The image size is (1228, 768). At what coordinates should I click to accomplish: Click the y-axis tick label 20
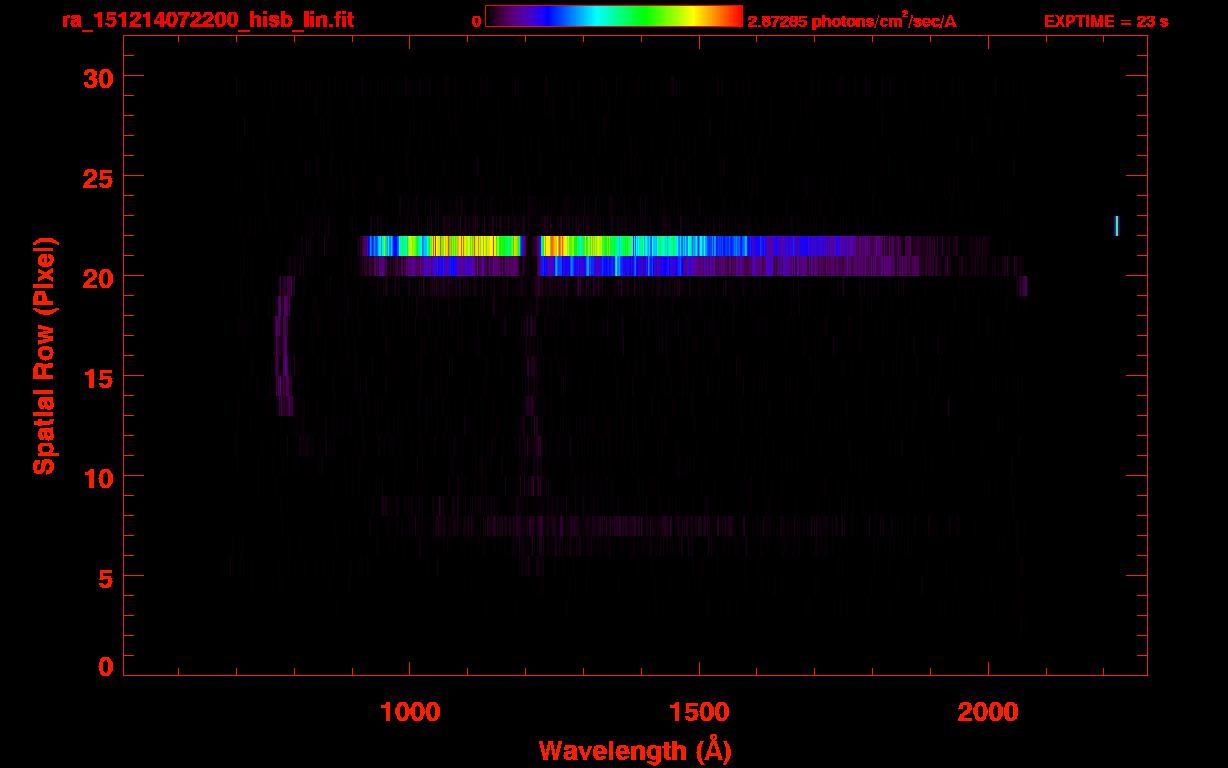pyautogui.click(x=97, y=277)
